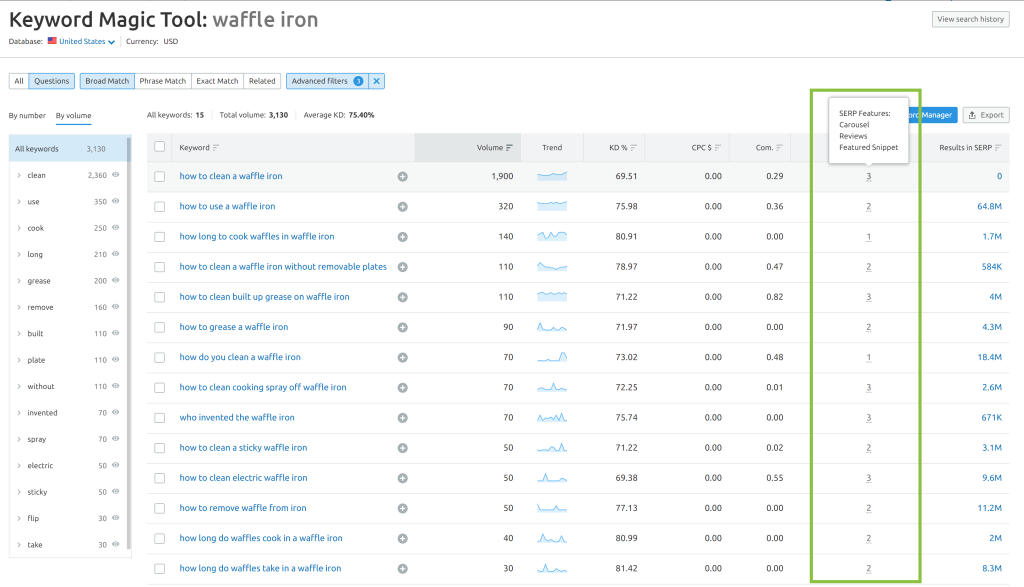Expand the 'invented' keyword group chevron
This screenshot has height=587, width=1024.
19,413
